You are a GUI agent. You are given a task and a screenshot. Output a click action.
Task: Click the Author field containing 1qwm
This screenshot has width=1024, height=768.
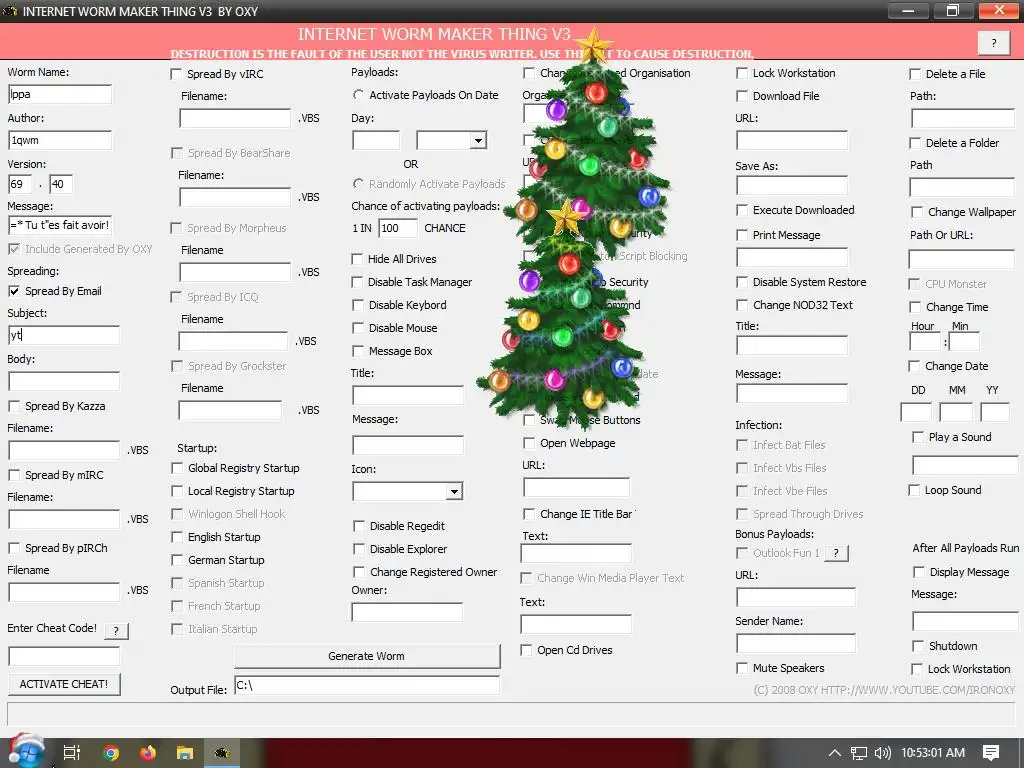[x=60, y=140]
